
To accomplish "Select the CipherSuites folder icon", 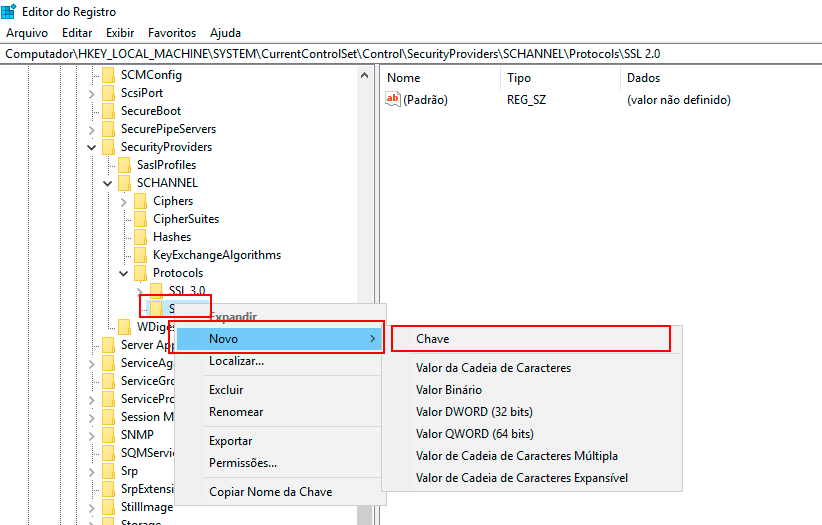I will click(x=140, y=219).
